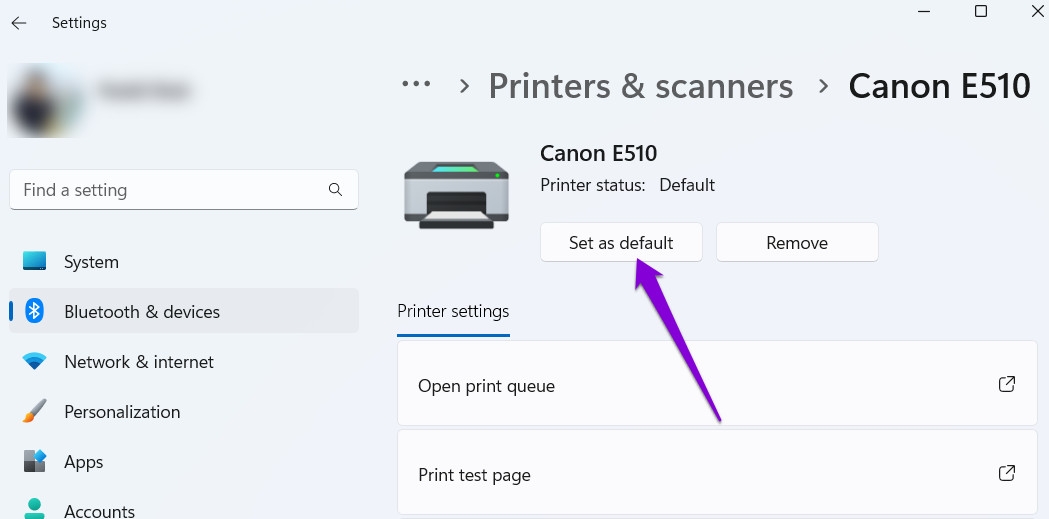Open Accounts settings category
1049x519 pixels.
[x=183, y=506]
